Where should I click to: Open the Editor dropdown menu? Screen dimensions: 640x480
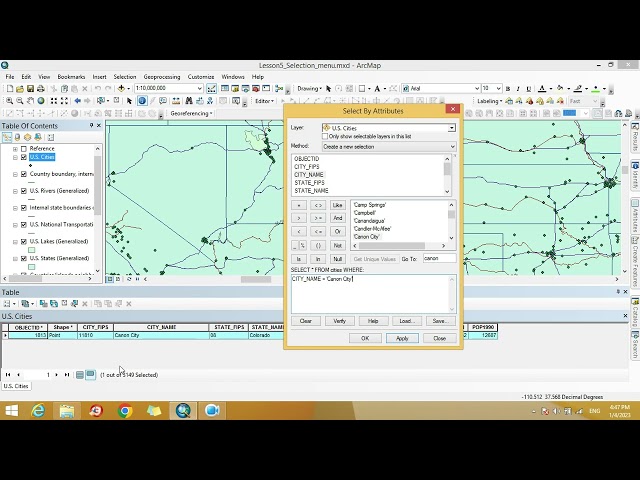coord(264,101)
